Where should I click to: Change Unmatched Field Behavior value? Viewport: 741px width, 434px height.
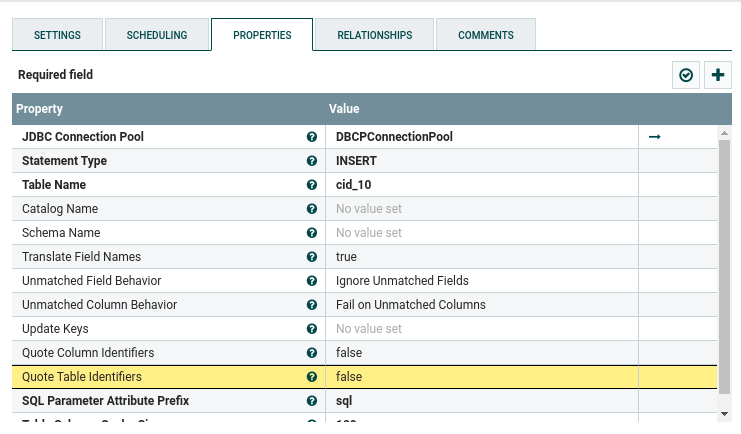(x=480, y=281)
